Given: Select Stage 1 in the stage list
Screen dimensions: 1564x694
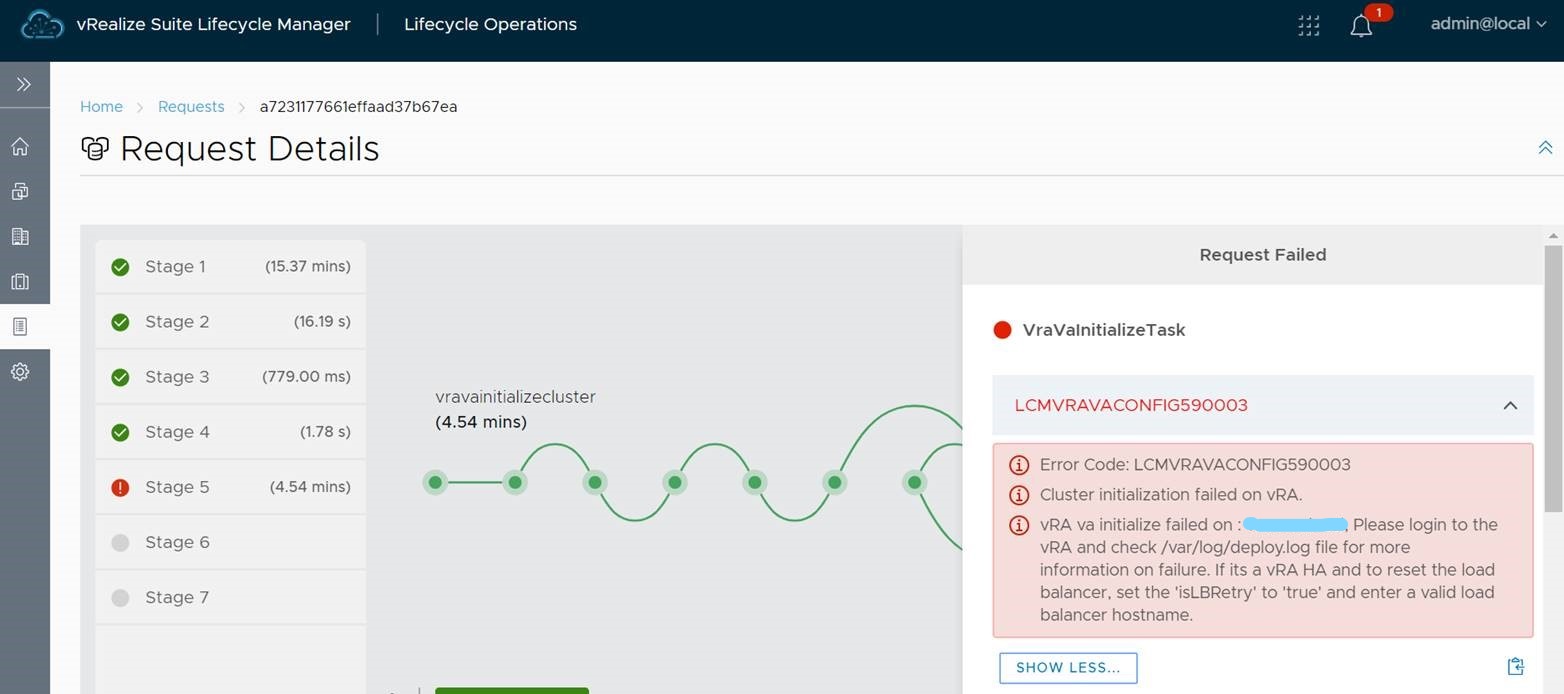Looking at the screenshot, I should [x=230, y=267].
